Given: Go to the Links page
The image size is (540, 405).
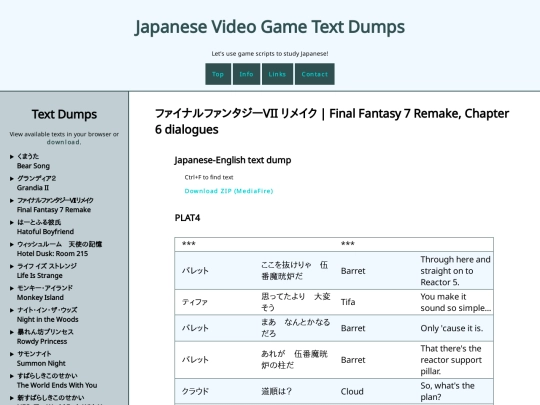Looking at the screenshot, I should 277,74.
